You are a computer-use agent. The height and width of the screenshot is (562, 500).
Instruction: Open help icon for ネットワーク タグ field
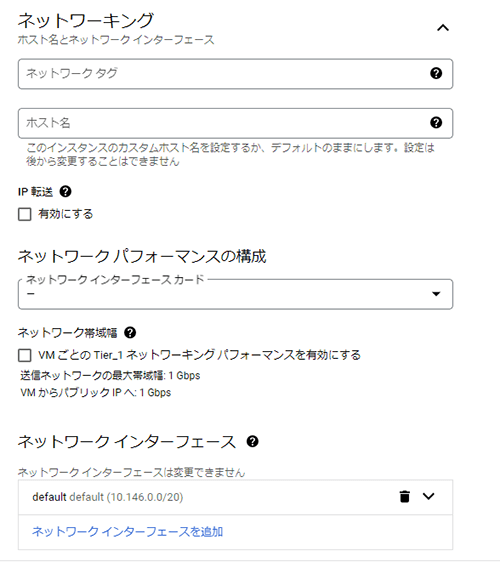(436, 73)
